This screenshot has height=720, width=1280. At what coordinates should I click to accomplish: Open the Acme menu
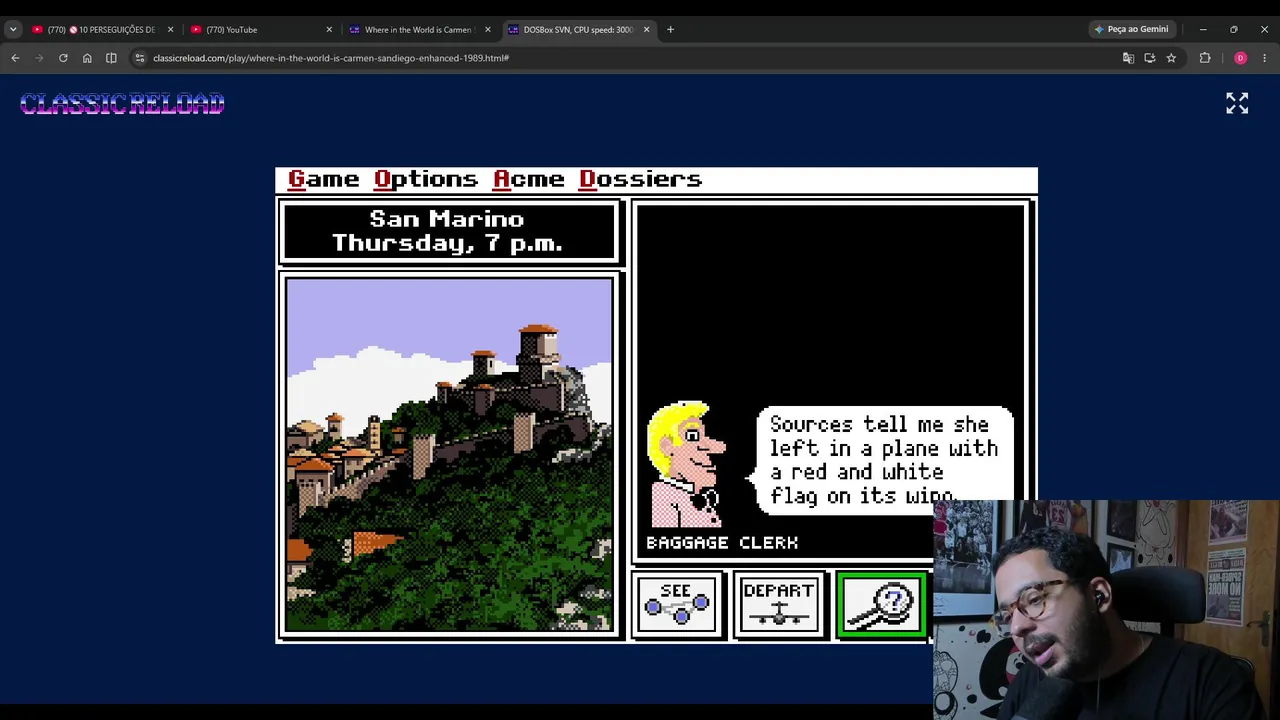[529, 179]
